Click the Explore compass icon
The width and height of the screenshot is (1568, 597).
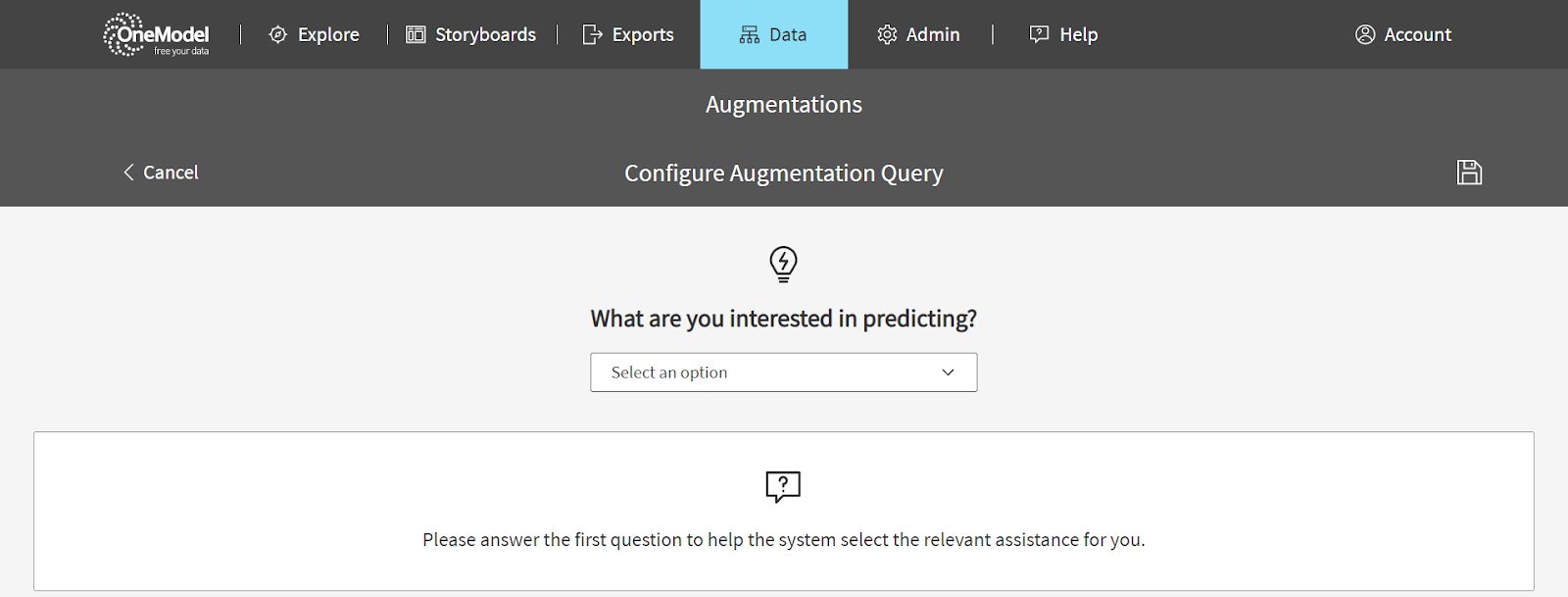(x=278, y=34)
